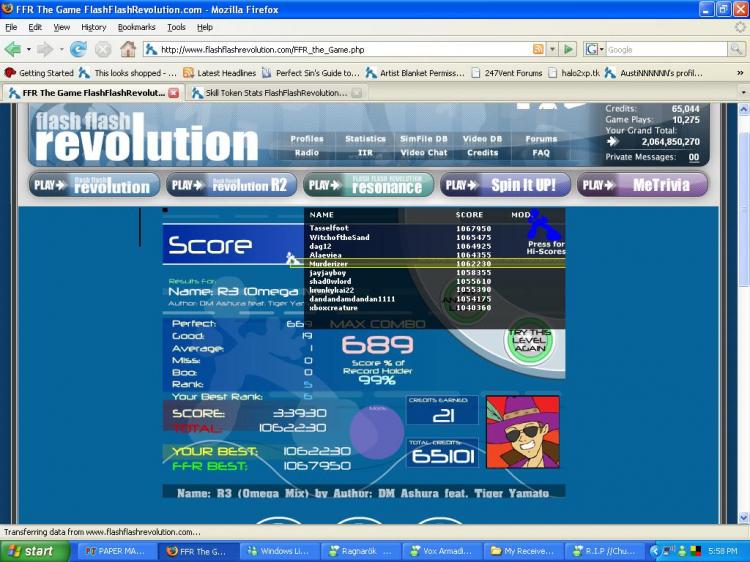Image resolution: width=750 pixels, height=562 pixels.
Task: Click the Firefox home icon
Action: (x=128, y=49)
